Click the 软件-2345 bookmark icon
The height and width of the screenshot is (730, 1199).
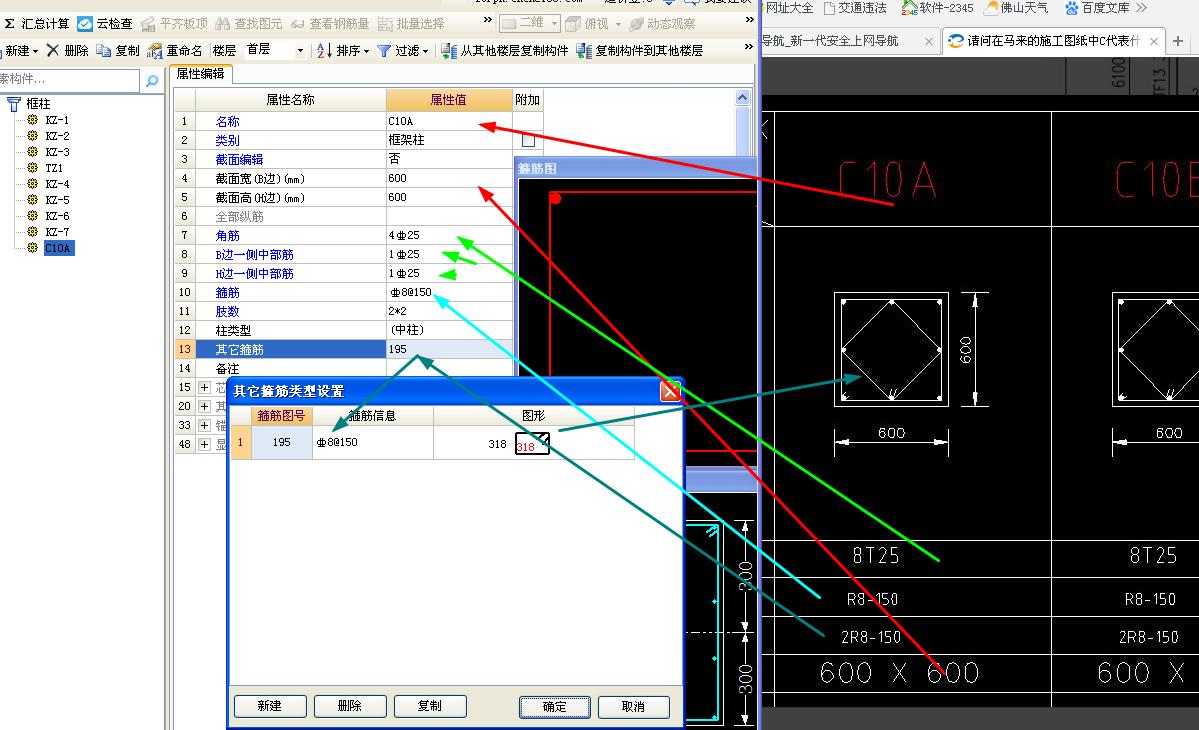tap(909, 8)
